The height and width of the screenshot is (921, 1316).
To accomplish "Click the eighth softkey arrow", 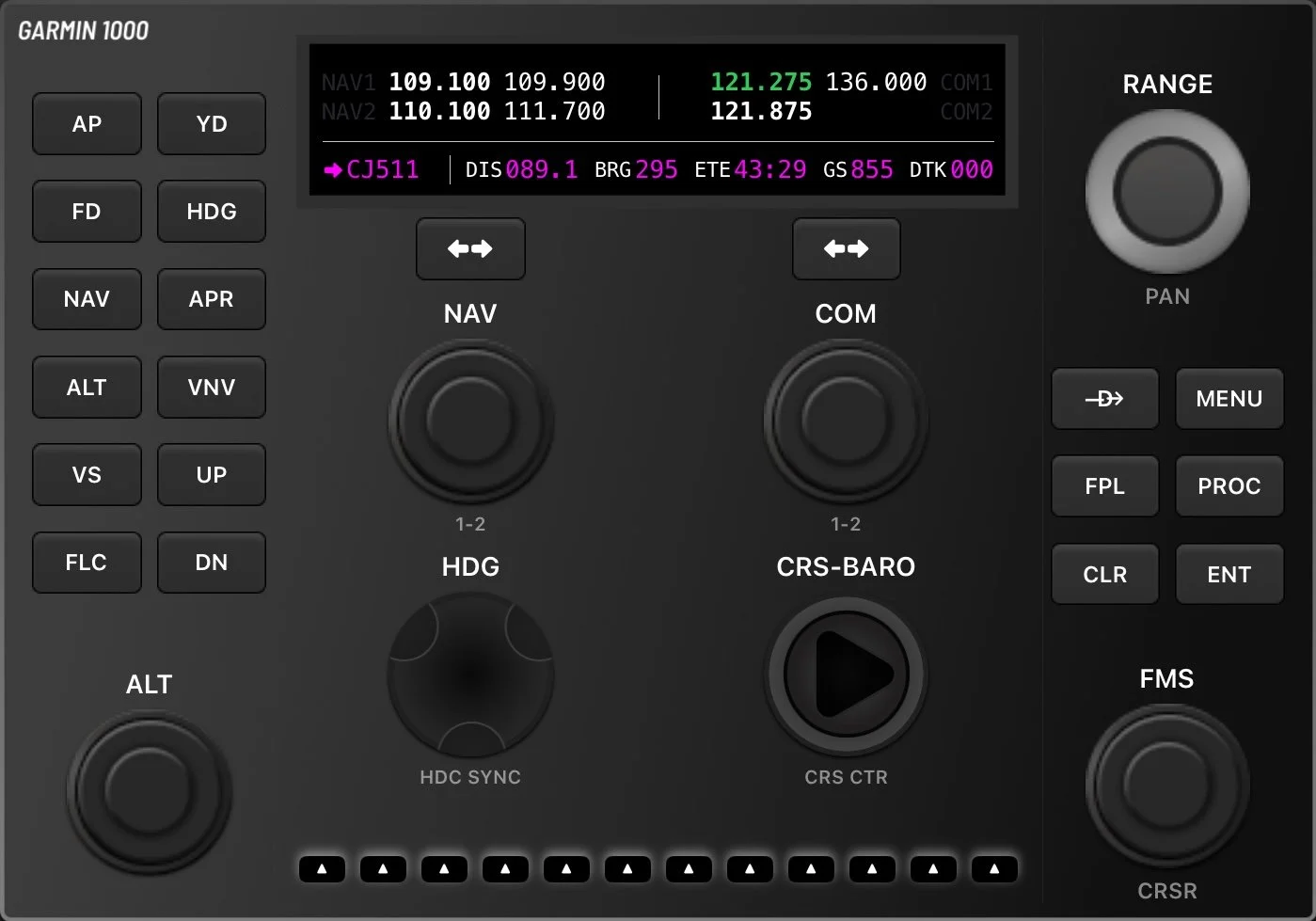I will [x=750, y=869].
